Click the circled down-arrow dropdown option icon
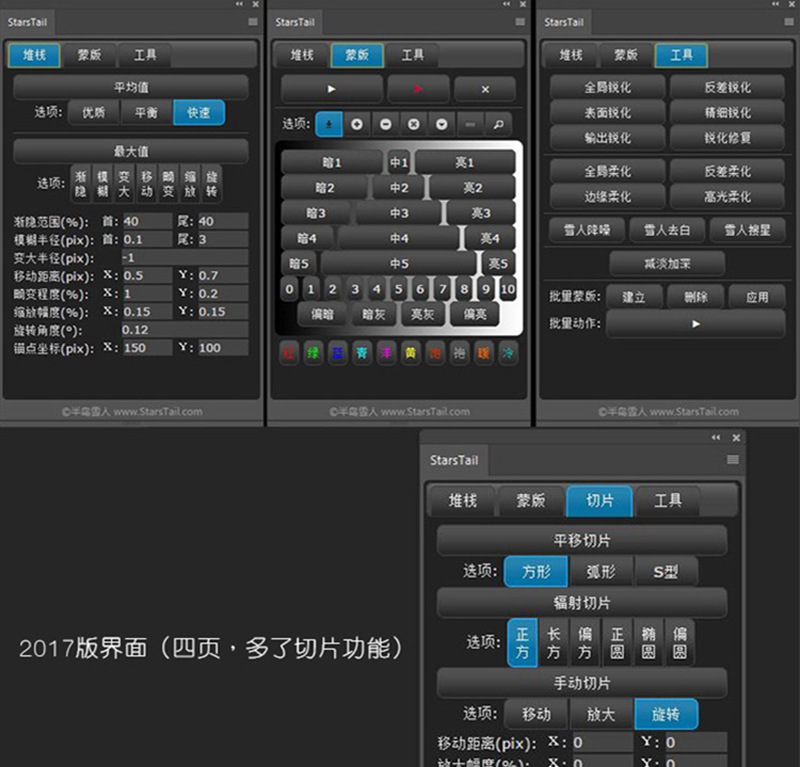Image resolution: width=800 pixels, height=767 pixels. point(441,124)
